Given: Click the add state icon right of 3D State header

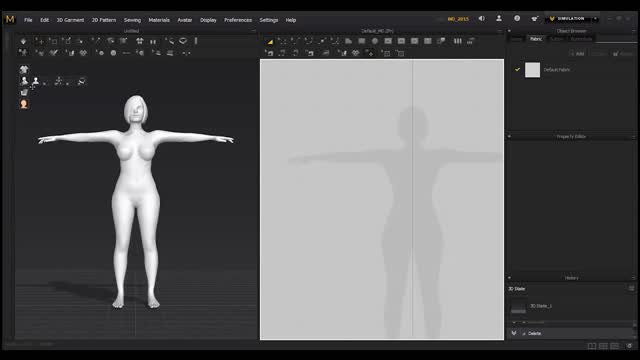Looking at the screenshot, I should point(631,289).
